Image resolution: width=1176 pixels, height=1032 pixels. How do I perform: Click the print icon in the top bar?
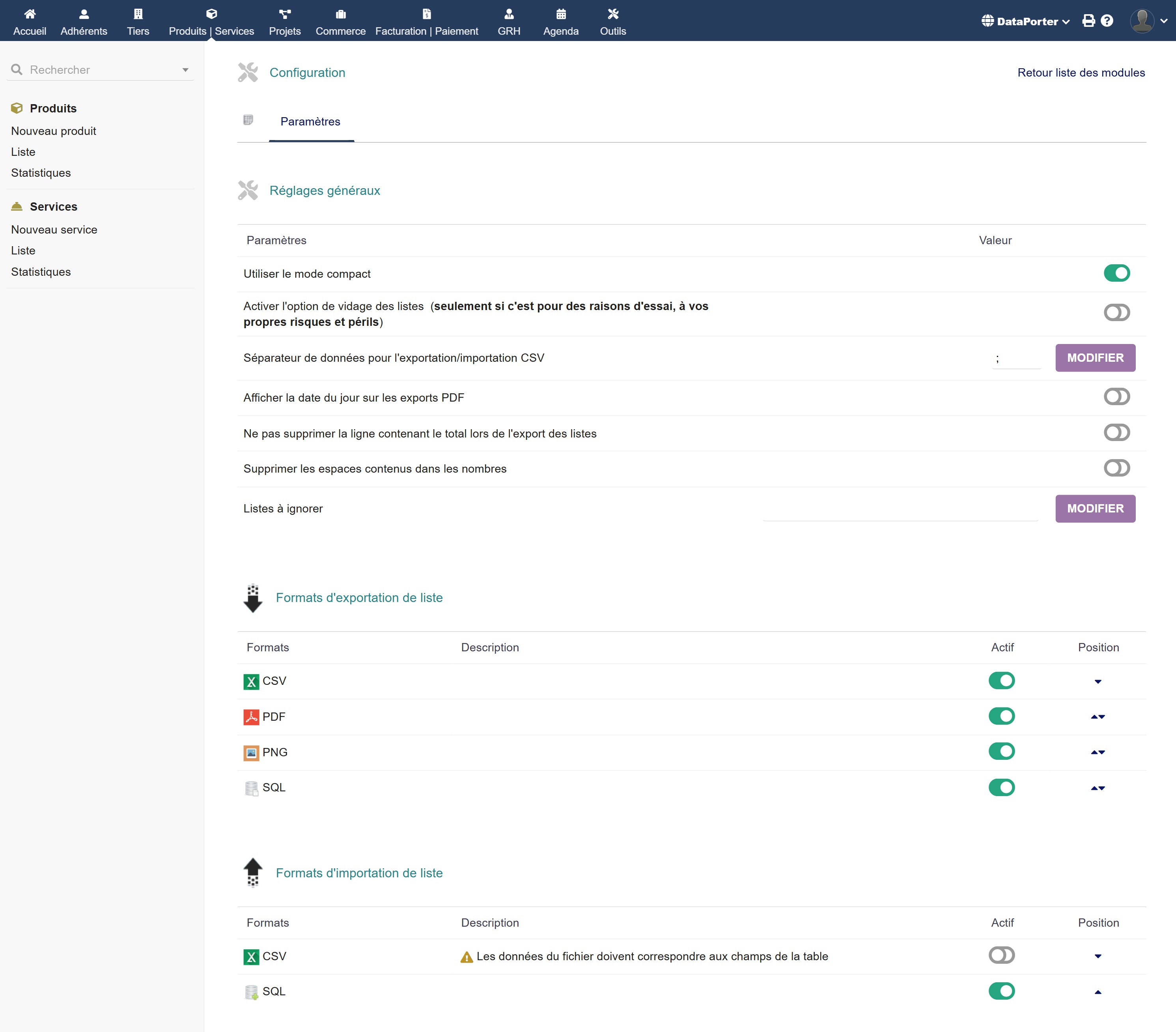pos(1088,21)
